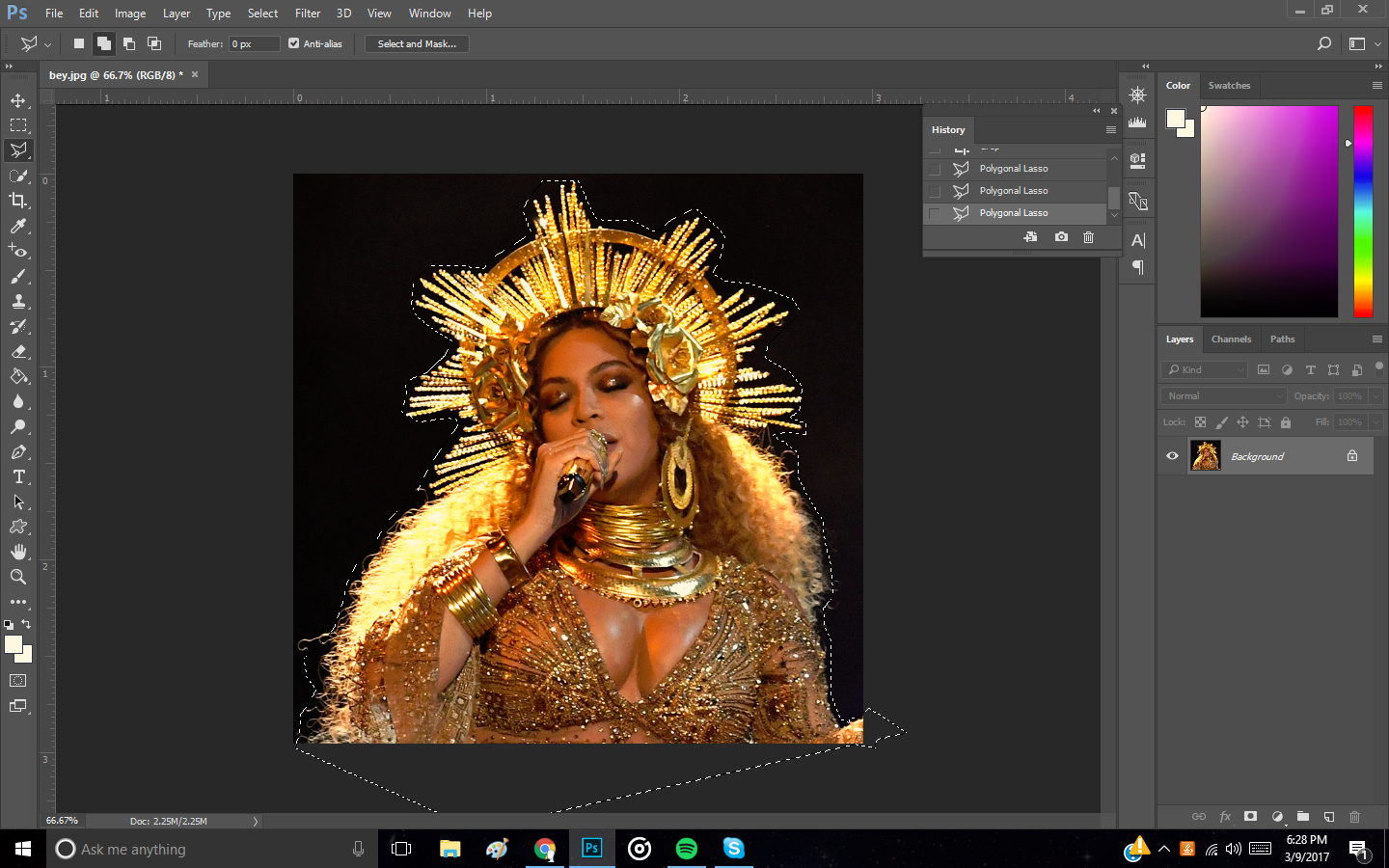Select the Custom Shape tool
Viewport: 1389px width, 868px height.
click(x=18, y=527)
